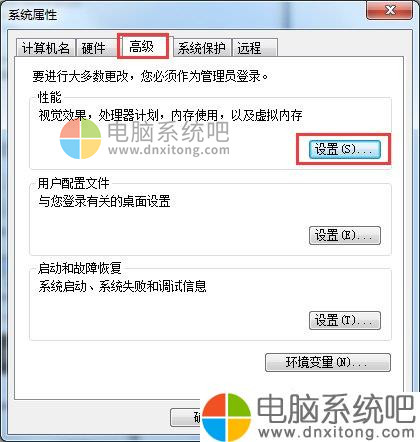Viewport: 420px width, 442px height.
Task: Click the large 电脑系统吧 watermark text at the bottom
Action: coord(336,408)
